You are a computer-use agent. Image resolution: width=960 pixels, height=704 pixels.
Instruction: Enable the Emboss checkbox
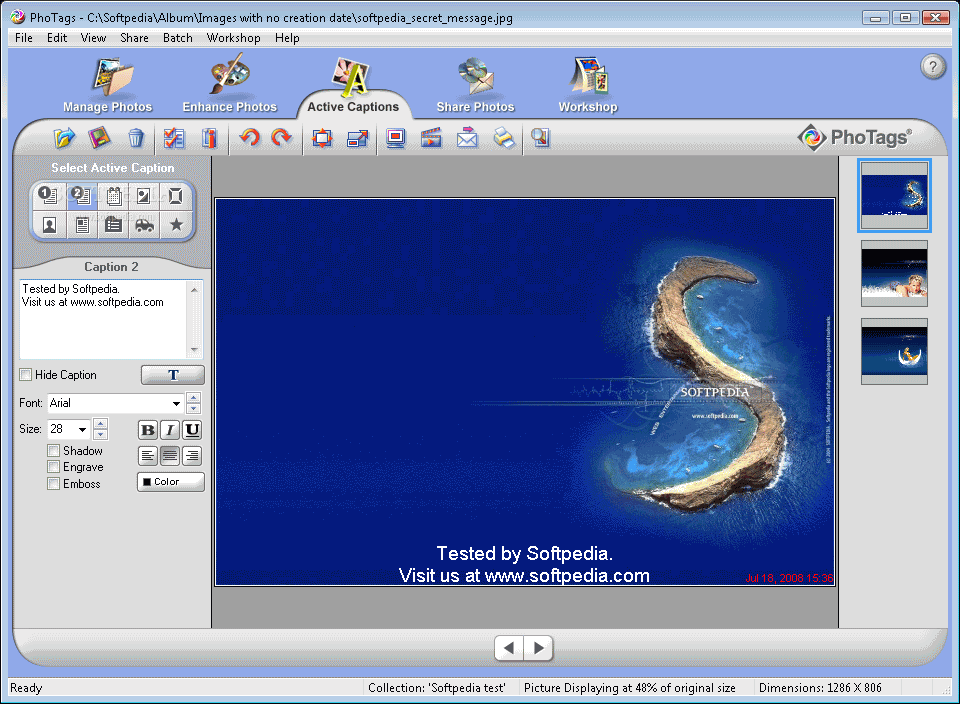coord(54,484)
